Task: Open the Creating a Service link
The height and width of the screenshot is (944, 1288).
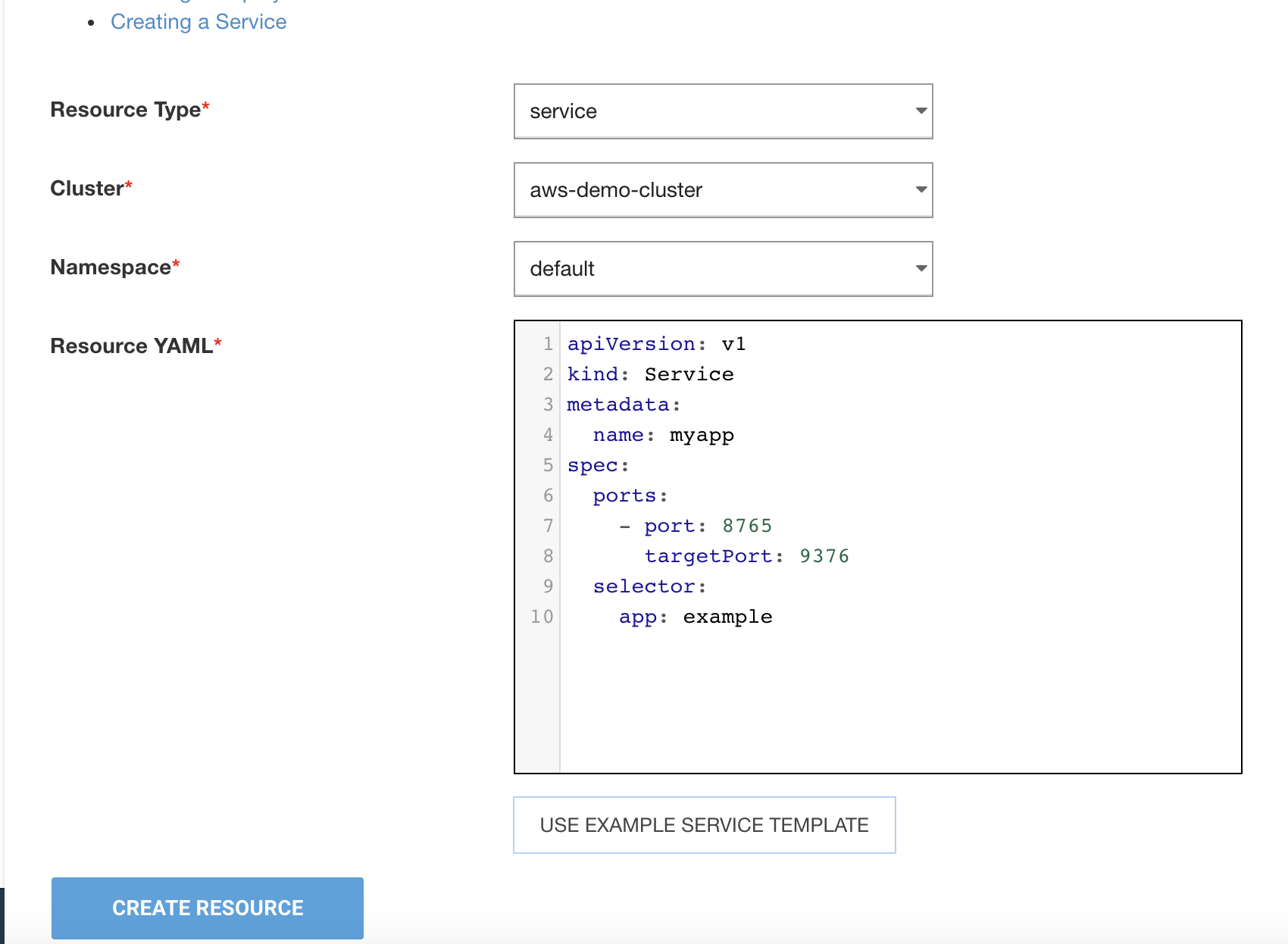Action: point(199,22)
